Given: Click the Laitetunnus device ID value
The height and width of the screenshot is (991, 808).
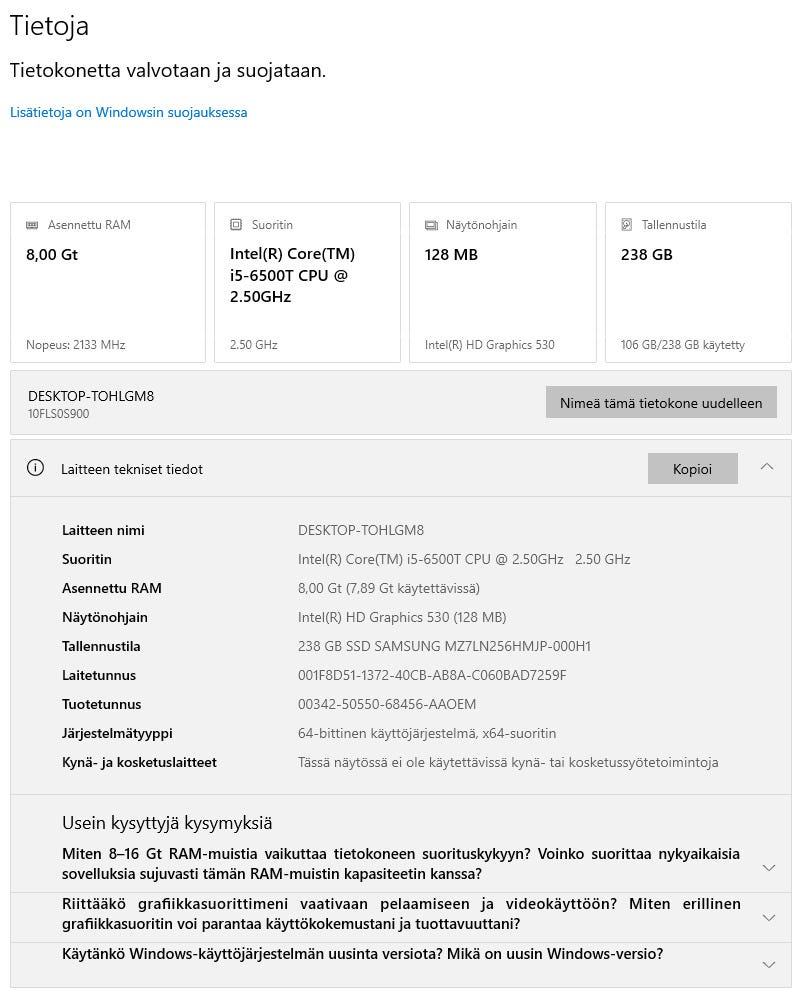Looking at the screenshot, I should tap(432, 675).
